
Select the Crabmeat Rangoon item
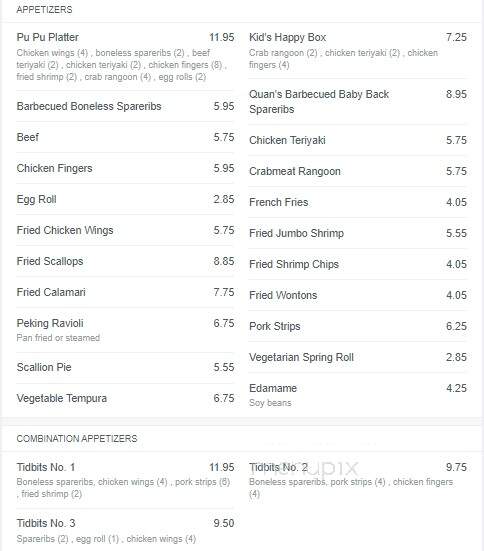358,171
